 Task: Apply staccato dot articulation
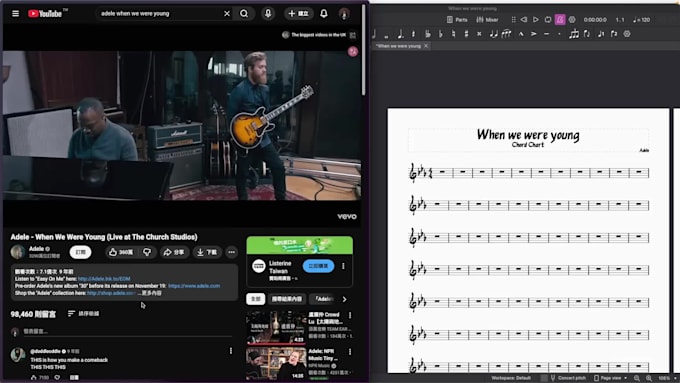click(x=559, y=34)
